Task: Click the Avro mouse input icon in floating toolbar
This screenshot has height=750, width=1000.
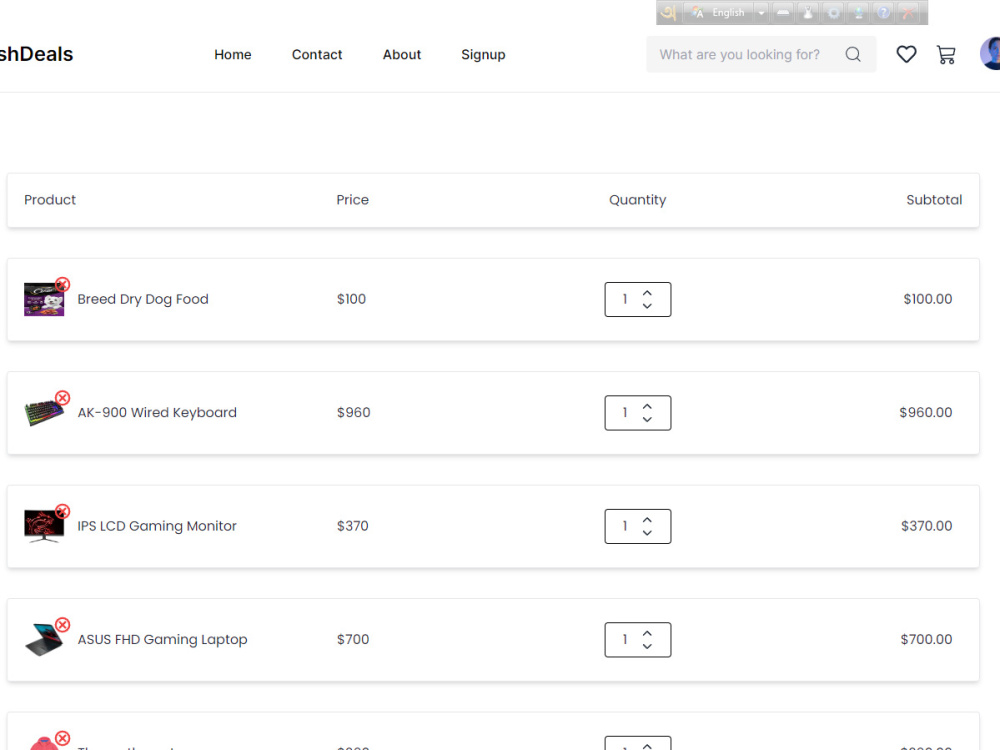Action: pyautogui.click(x=808, y=13)
